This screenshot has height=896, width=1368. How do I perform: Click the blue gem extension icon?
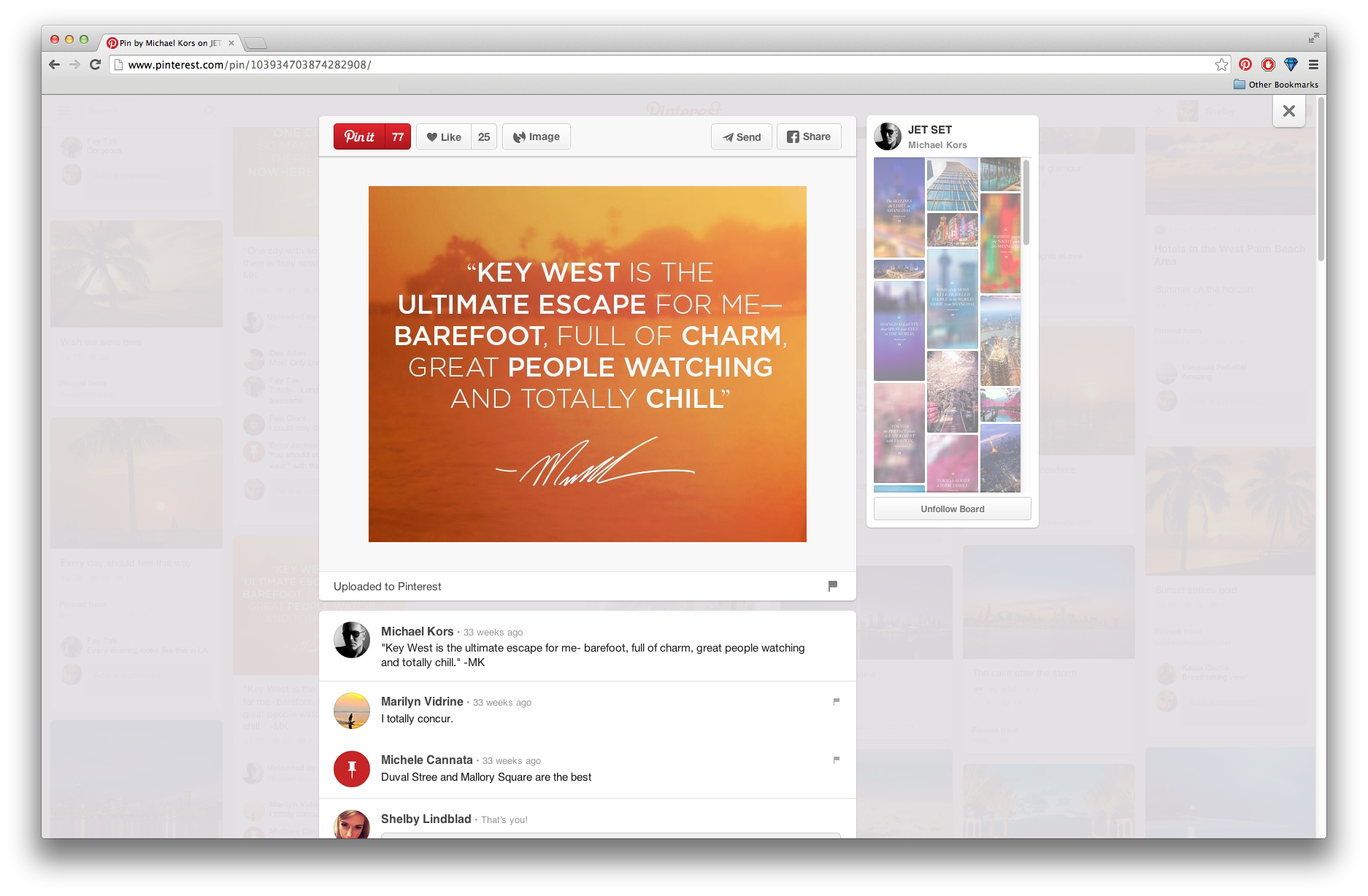(x=1291, y=64)
